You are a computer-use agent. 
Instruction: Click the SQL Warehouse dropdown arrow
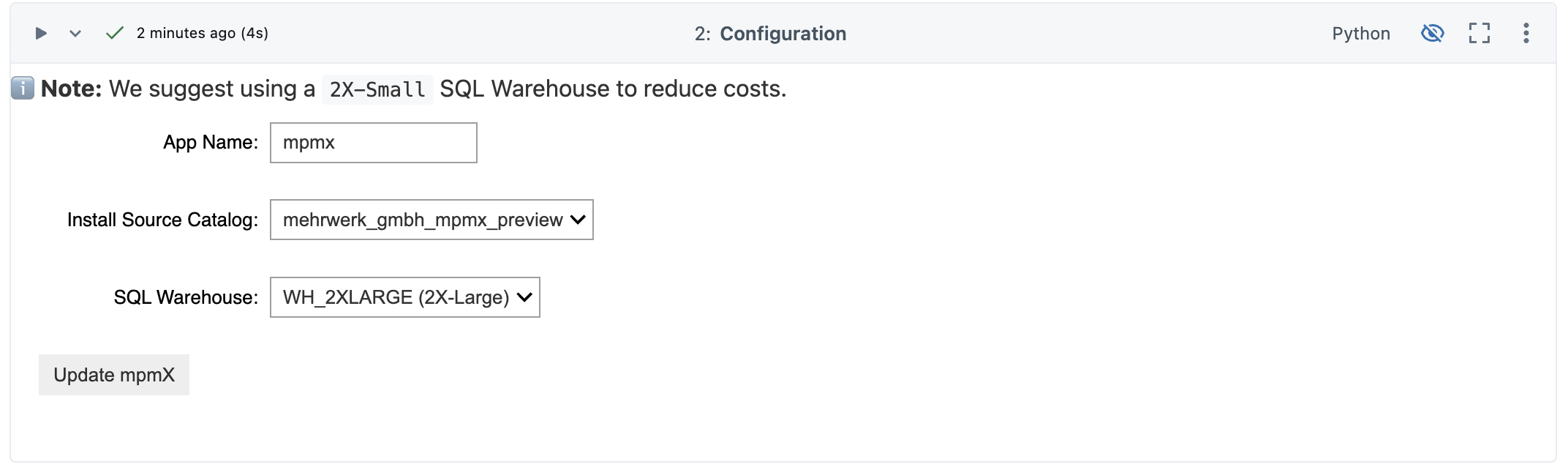(524, 297)
